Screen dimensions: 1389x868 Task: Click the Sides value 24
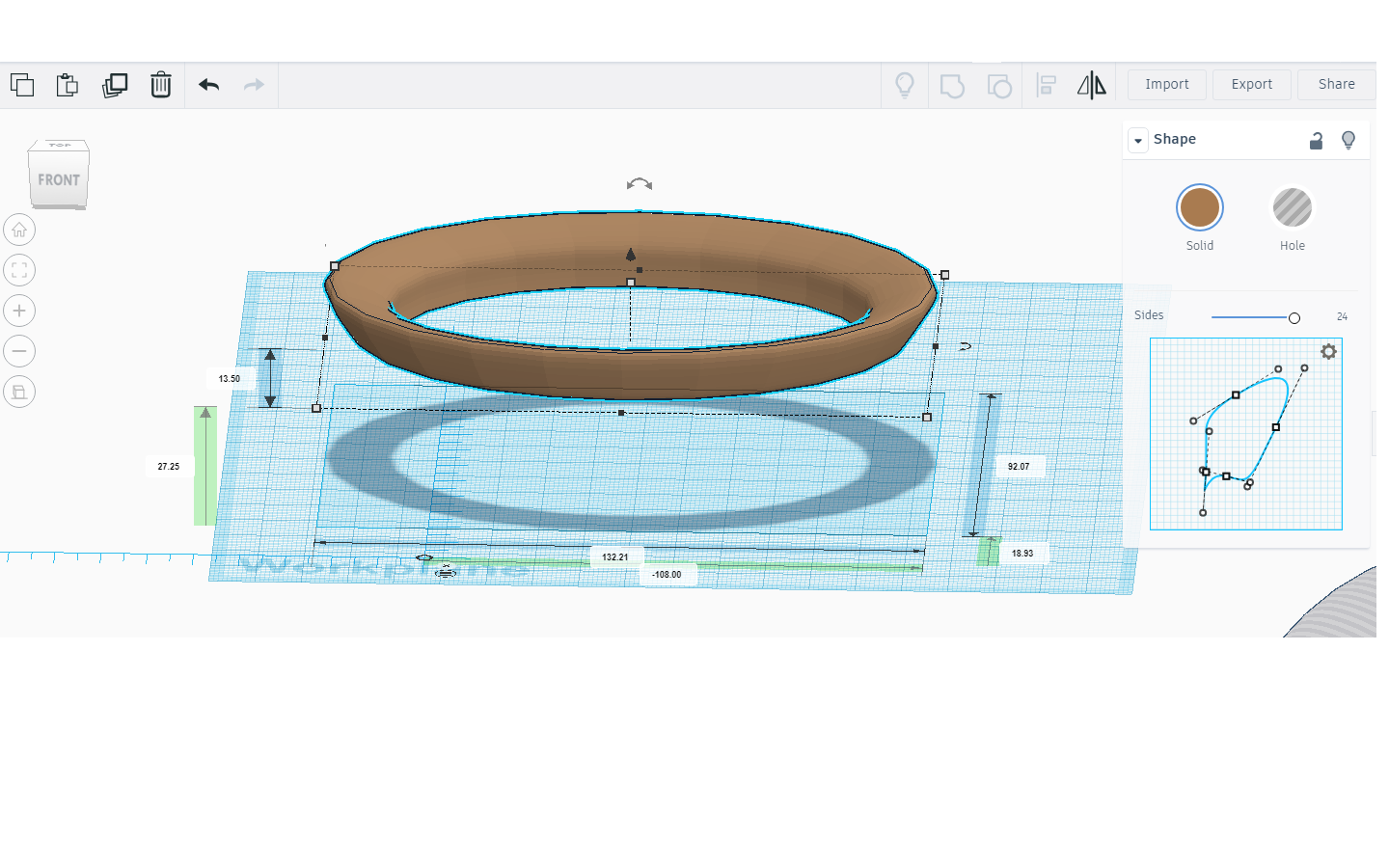(x=1342, y=316)
